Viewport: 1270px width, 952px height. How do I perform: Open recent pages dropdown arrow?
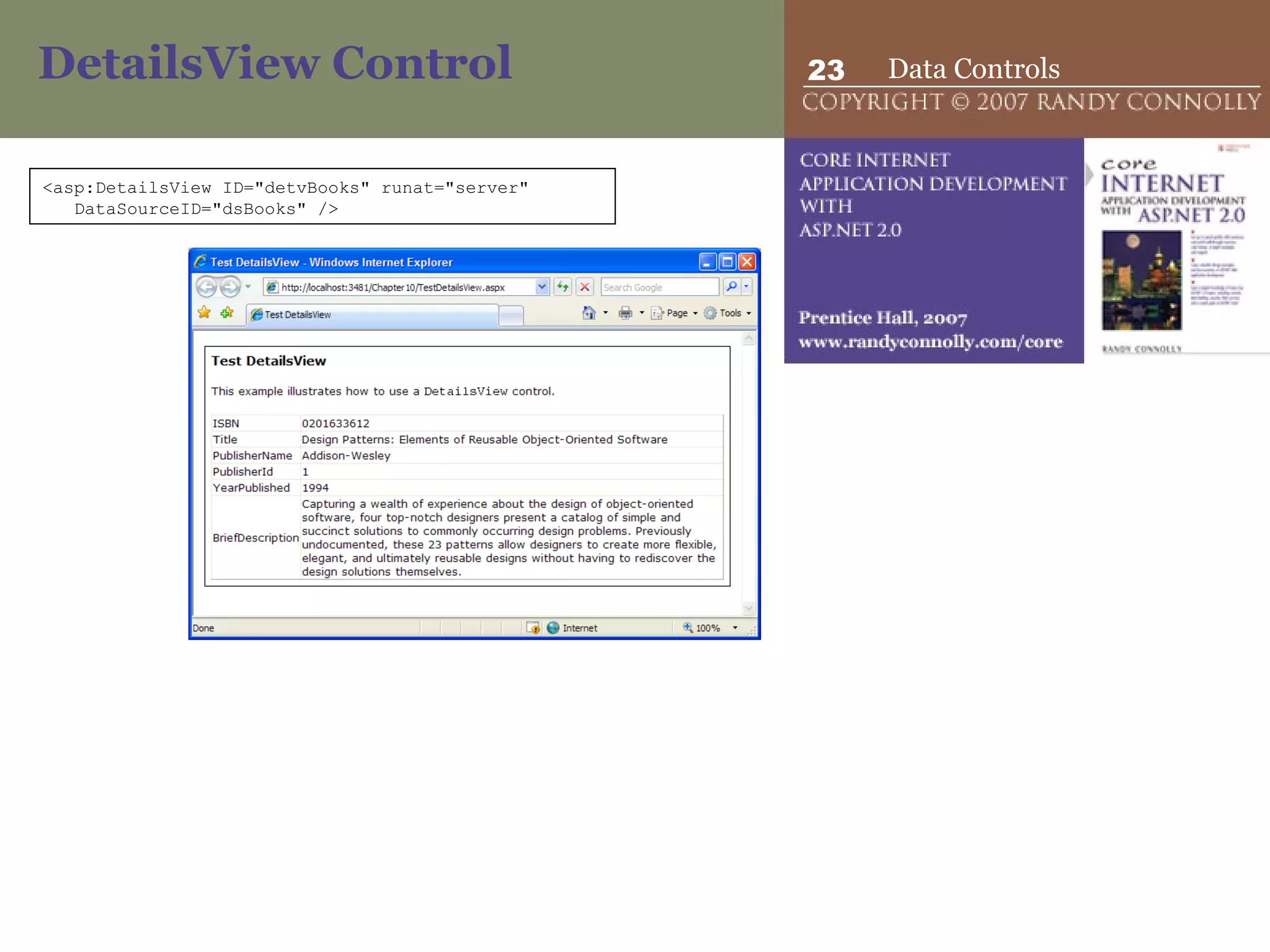tap(248, 287)
